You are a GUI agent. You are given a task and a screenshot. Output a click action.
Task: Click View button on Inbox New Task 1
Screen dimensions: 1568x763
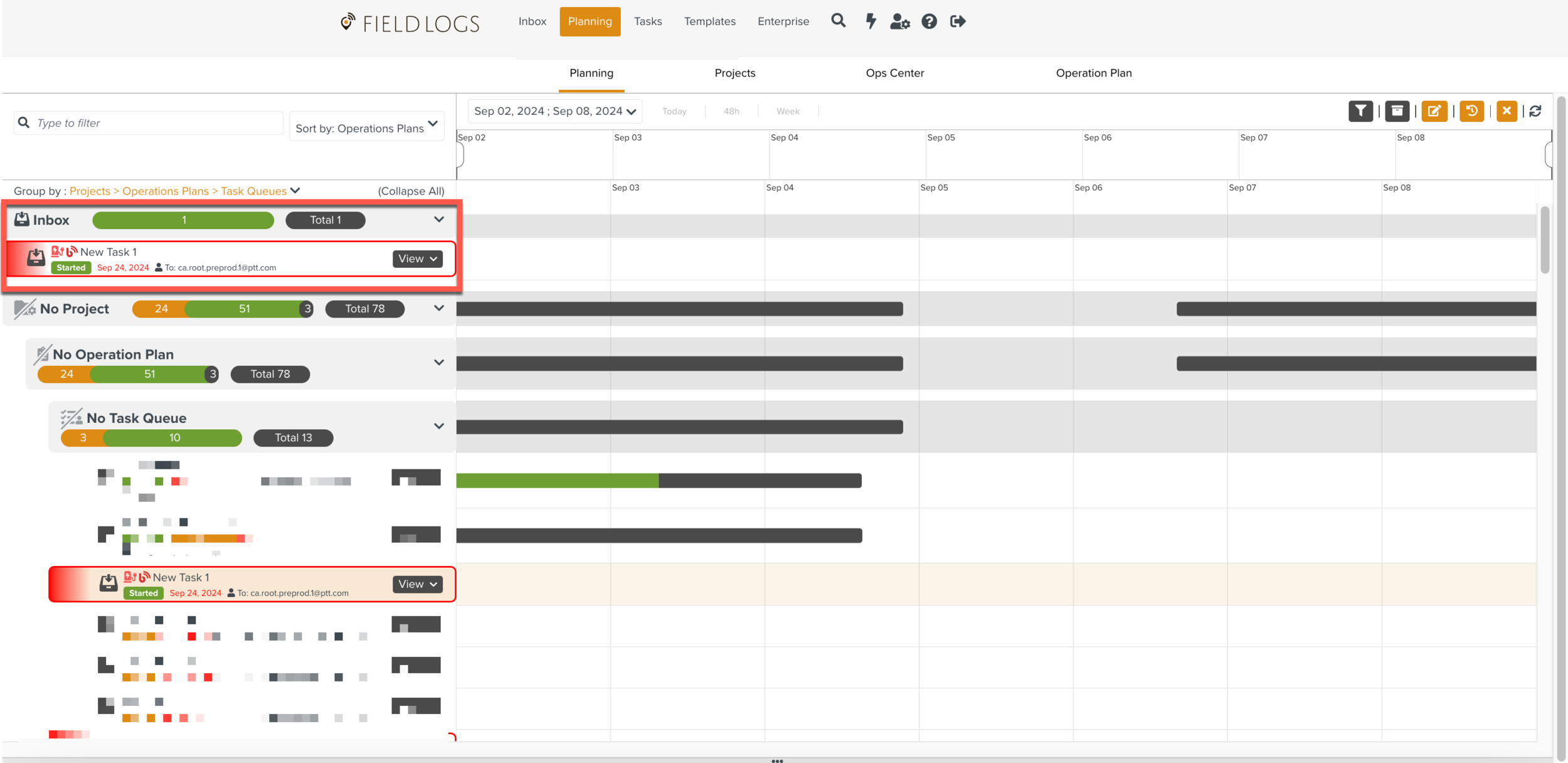point(417,259)
